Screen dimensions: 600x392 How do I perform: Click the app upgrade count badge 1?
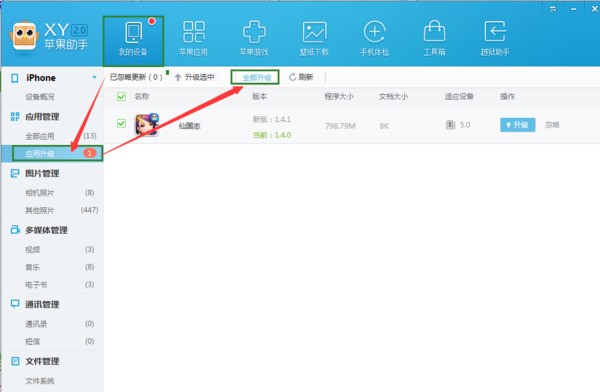tap(90, 153)
